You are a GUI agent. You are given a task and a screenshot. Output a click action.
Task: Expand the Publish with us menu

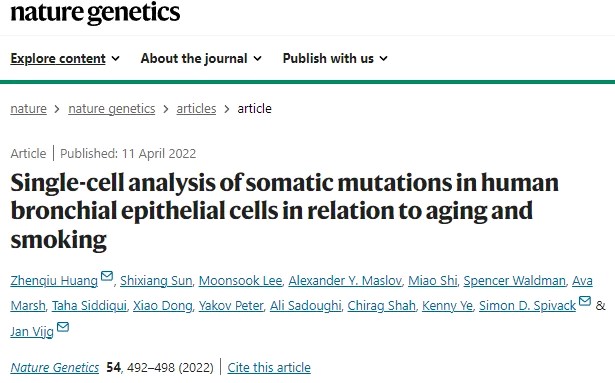click(335, 58)
